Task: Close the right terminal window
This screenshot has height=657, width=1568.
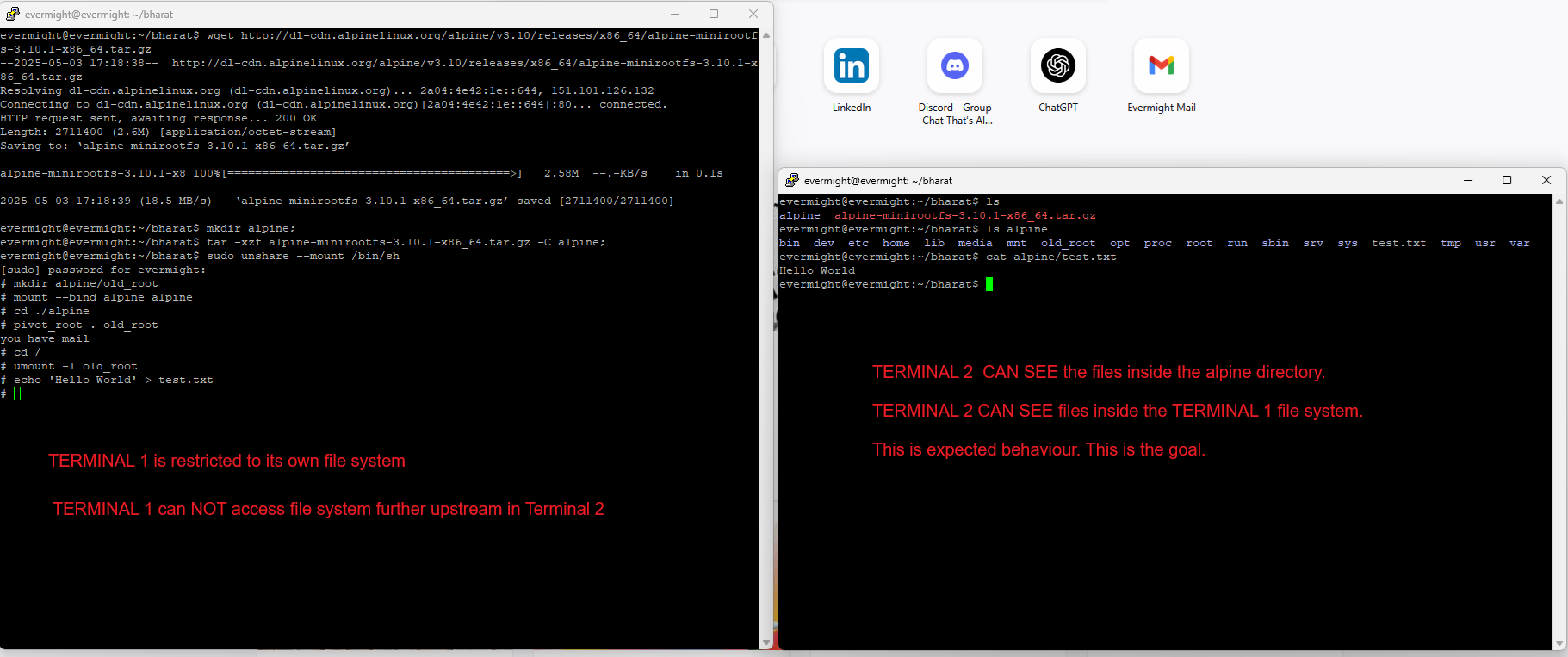Action: click(x=1546, y=180)
